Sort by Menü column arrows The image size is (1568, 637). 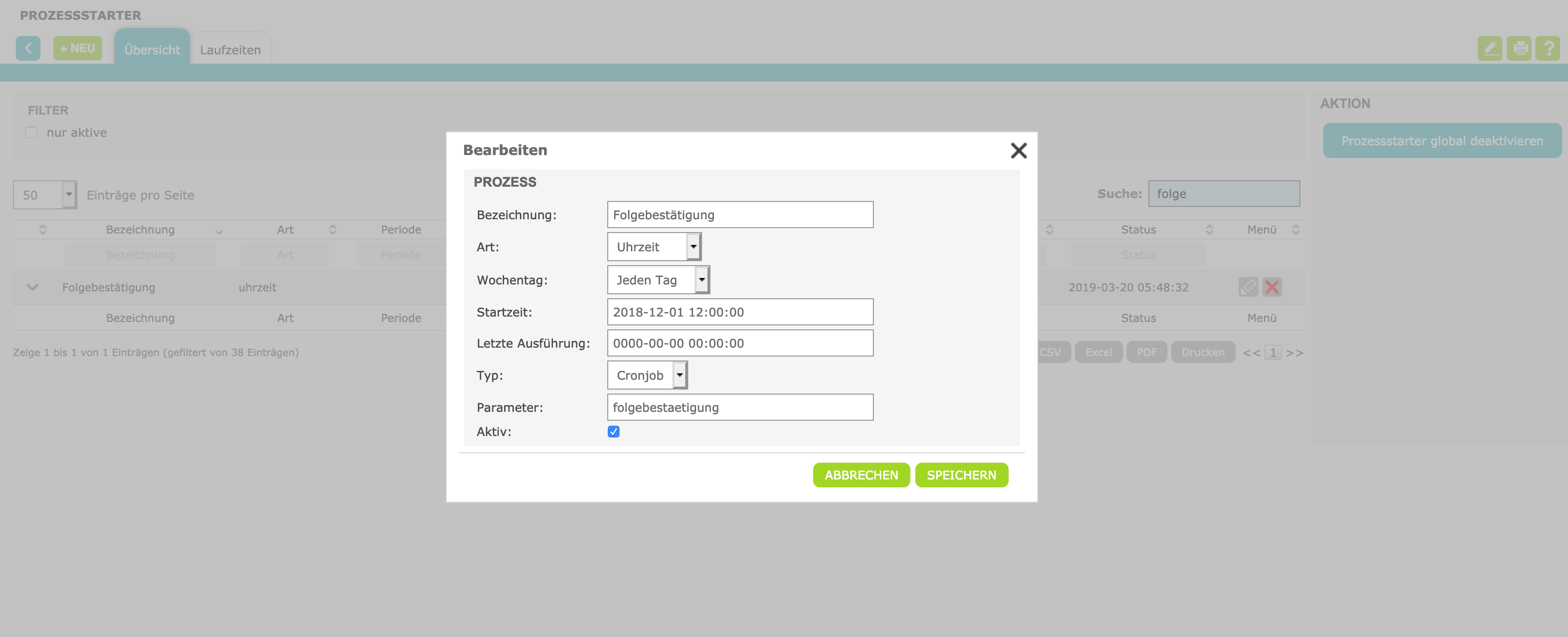click(1295, 230)
